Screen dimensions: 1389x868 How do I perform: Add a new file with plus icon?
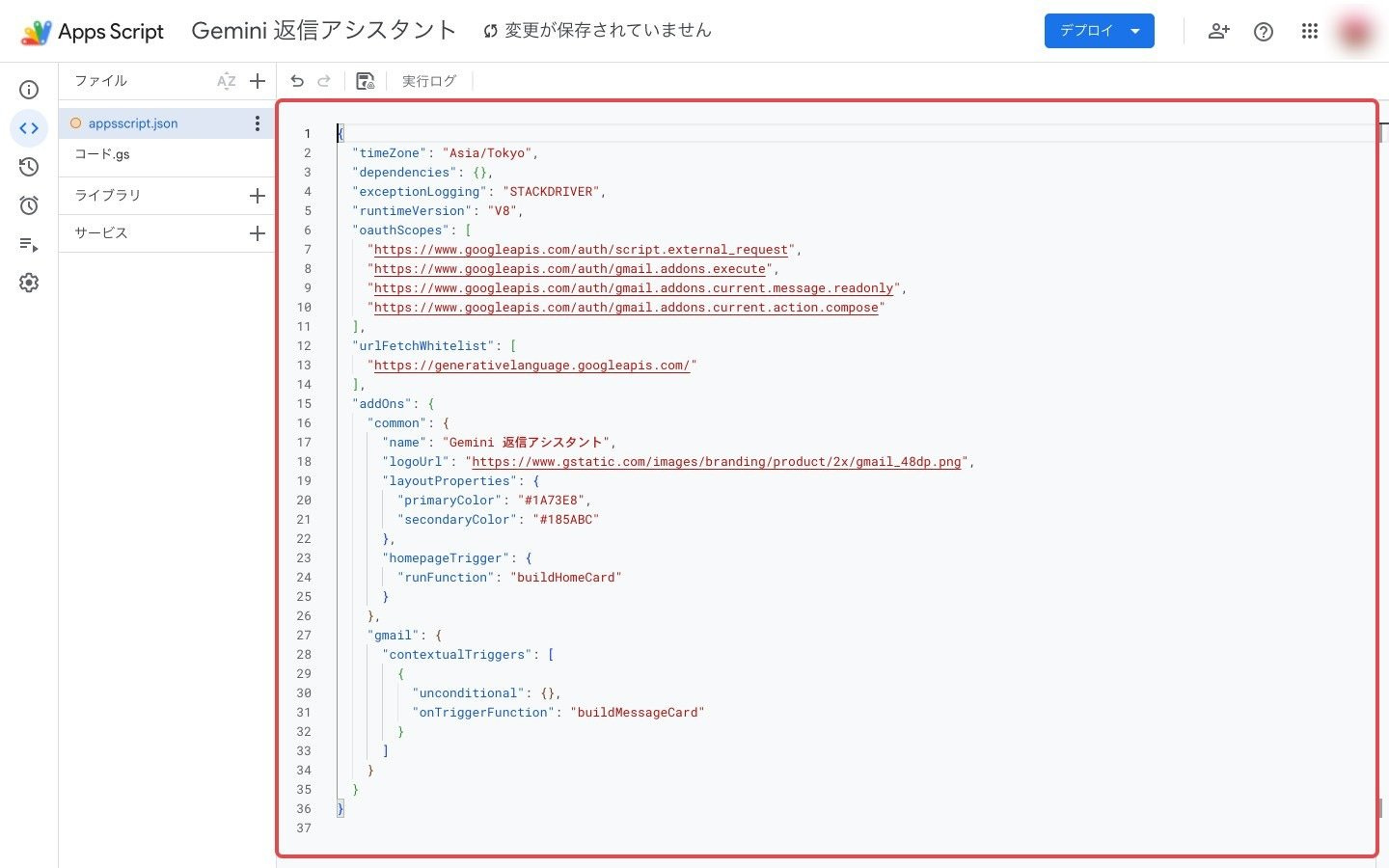[x=258, y=81]
